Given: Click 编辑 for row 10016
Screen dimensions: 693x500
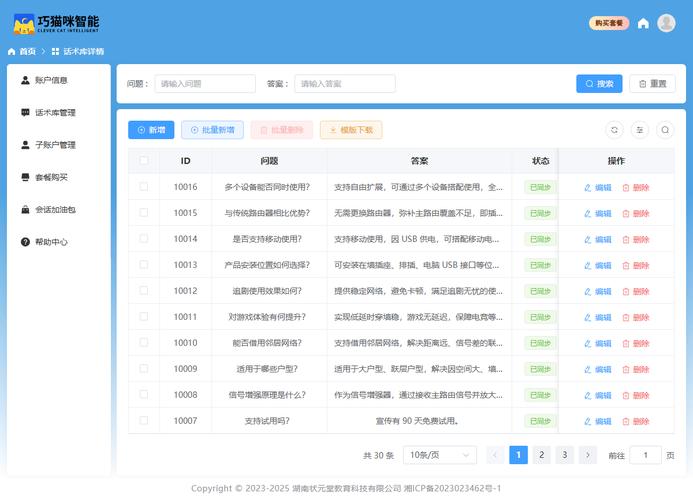Looking at the screenshot, I should coord(598,187).
